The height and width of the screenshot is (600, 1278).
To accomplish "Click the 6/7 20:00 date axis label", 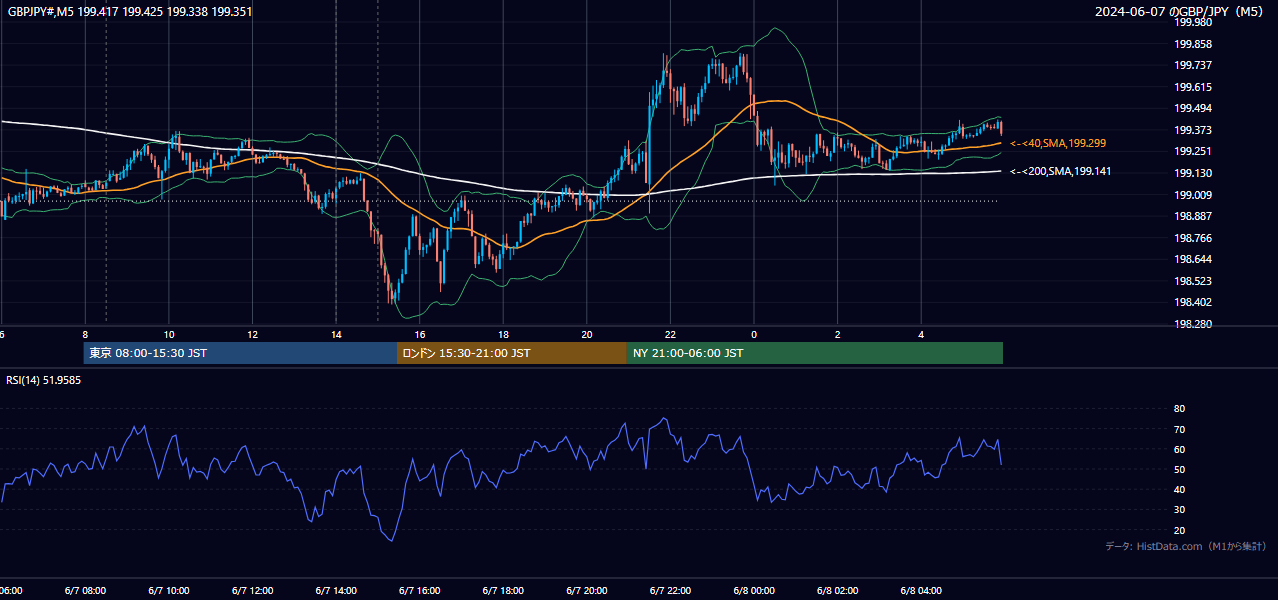I will (587, 591).
